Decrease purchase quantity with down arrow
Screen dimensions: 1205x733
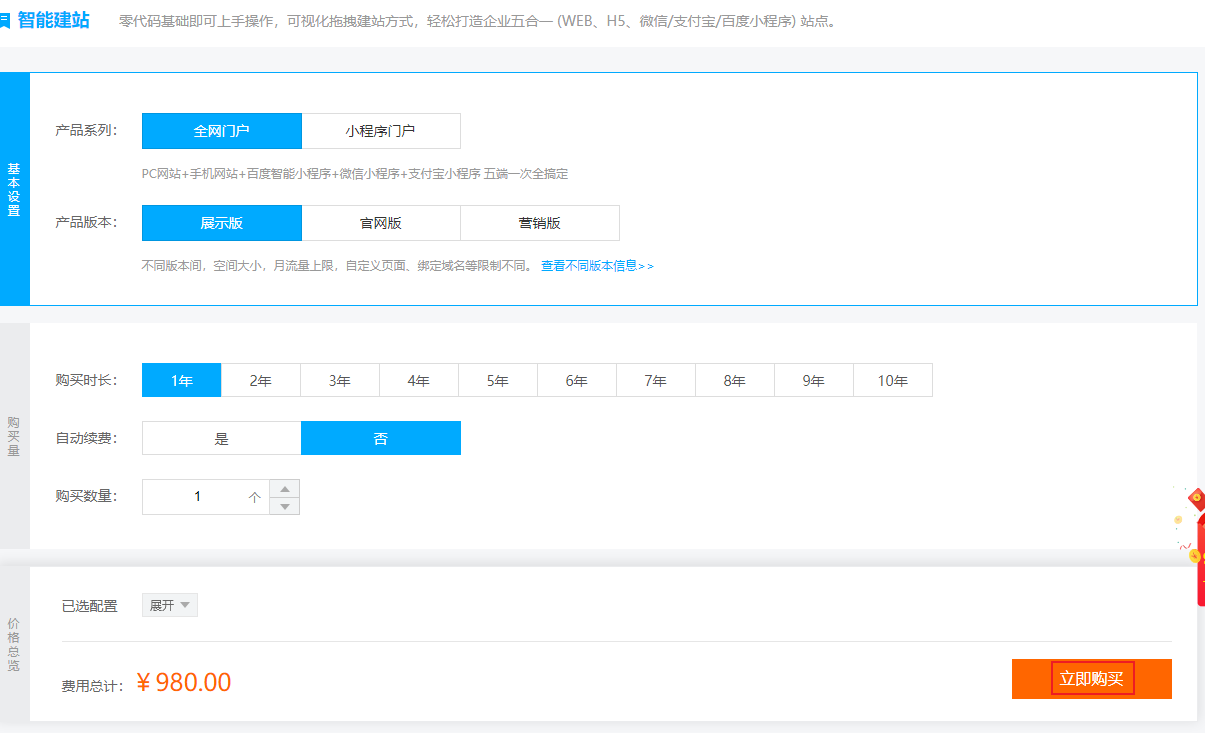285,506
